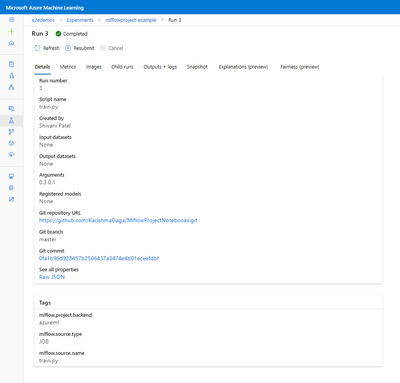
Task: Click the Resubmit button
Action: point(80,48)
